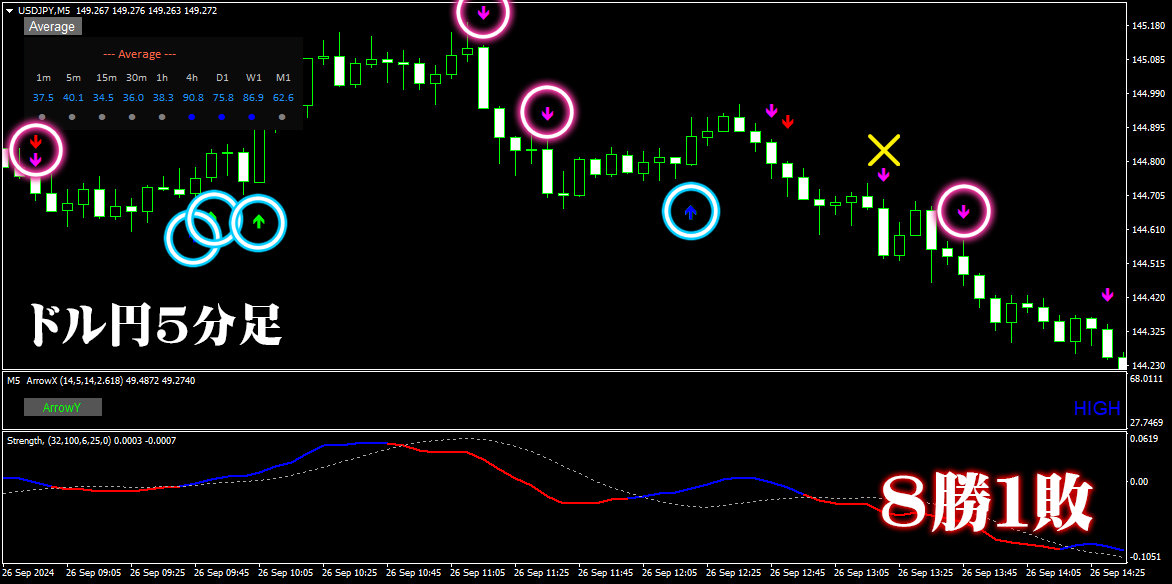The width and height of the screenshot is (1172, 584).
Task: Select the blue dot under 4h
Action: tap(192, 117)
